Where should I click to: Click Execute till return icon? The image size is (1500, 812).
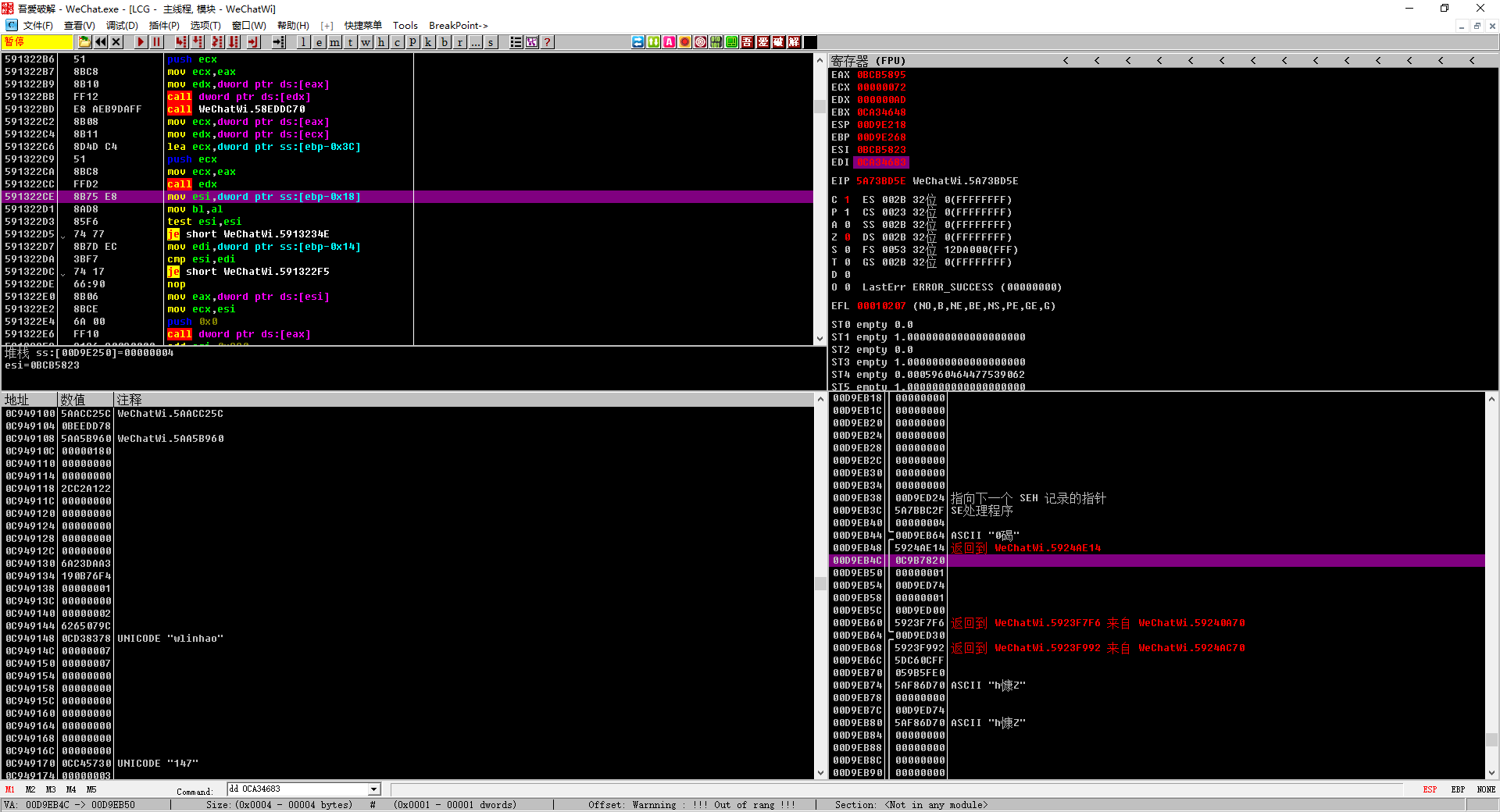click(x=253, y=42)
